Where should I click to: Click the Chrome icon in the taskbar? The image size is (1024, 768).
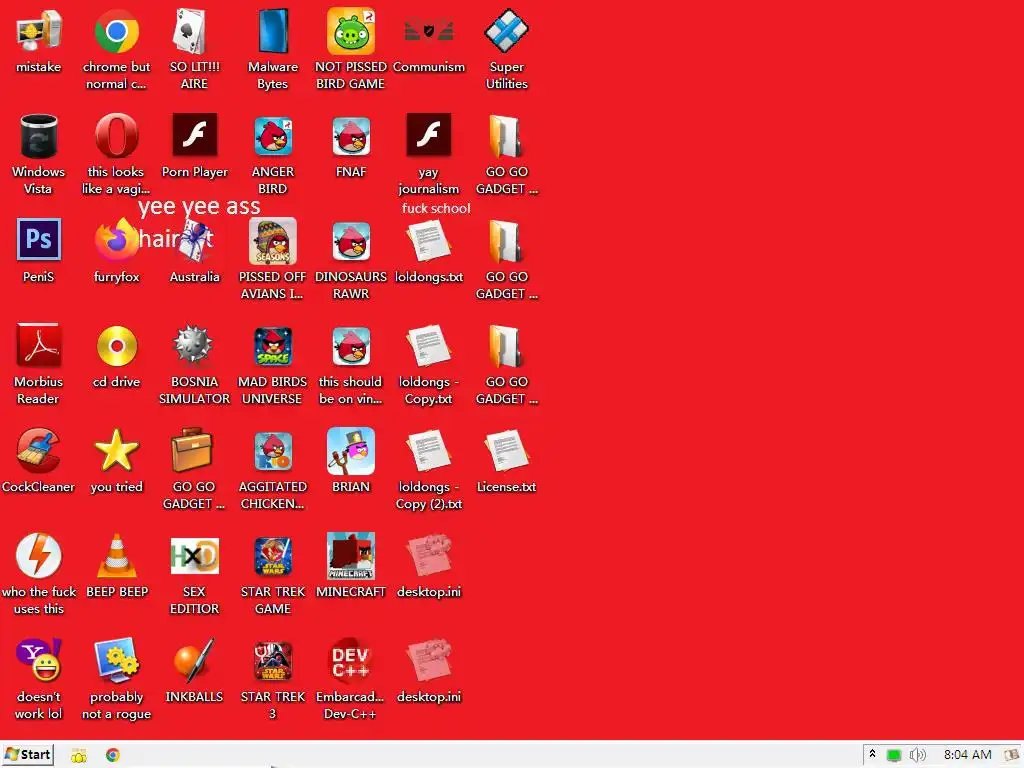[113, 755]
